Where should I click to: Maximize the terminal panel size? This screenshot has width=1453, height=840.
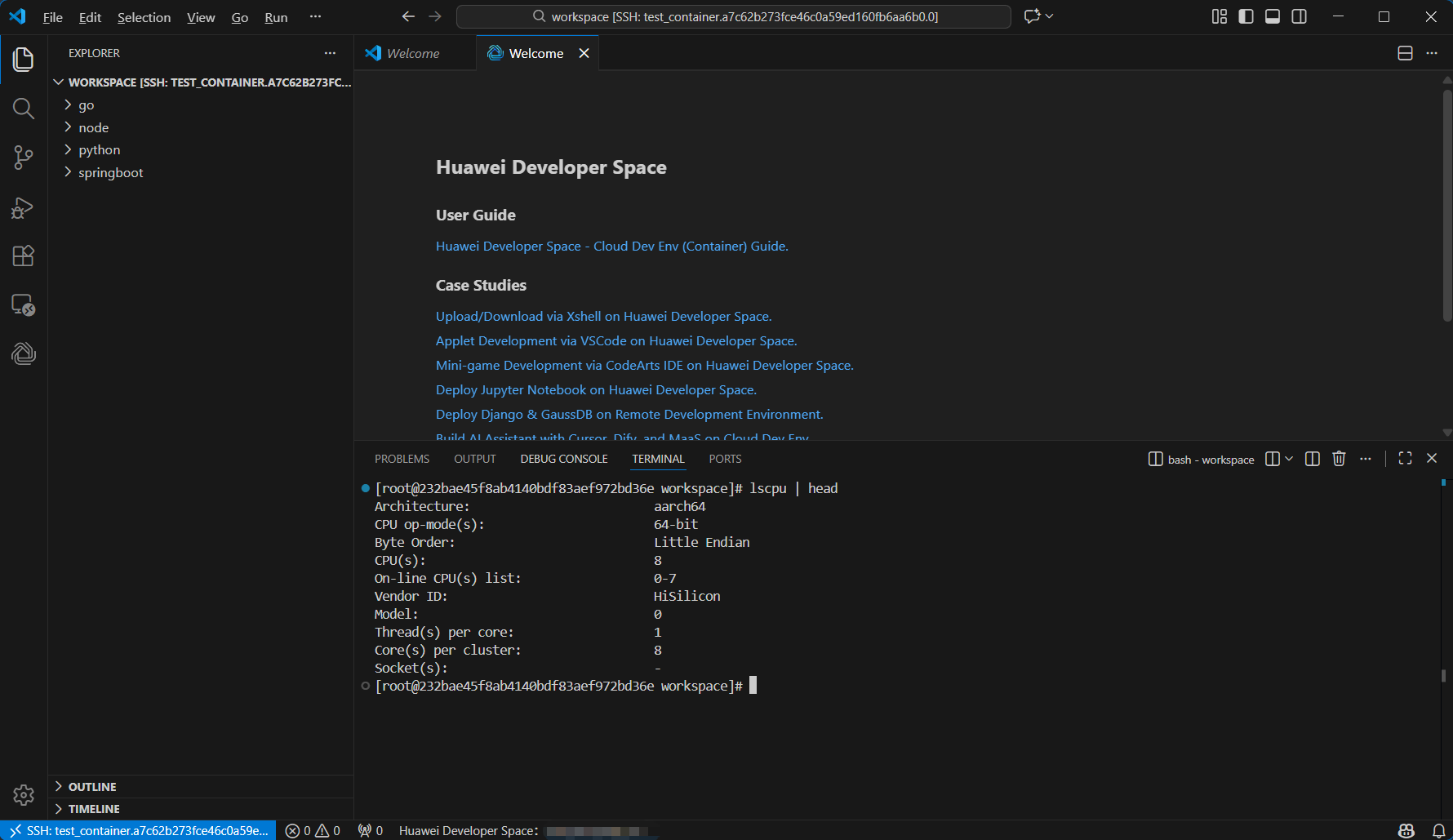click(1405, 459)
